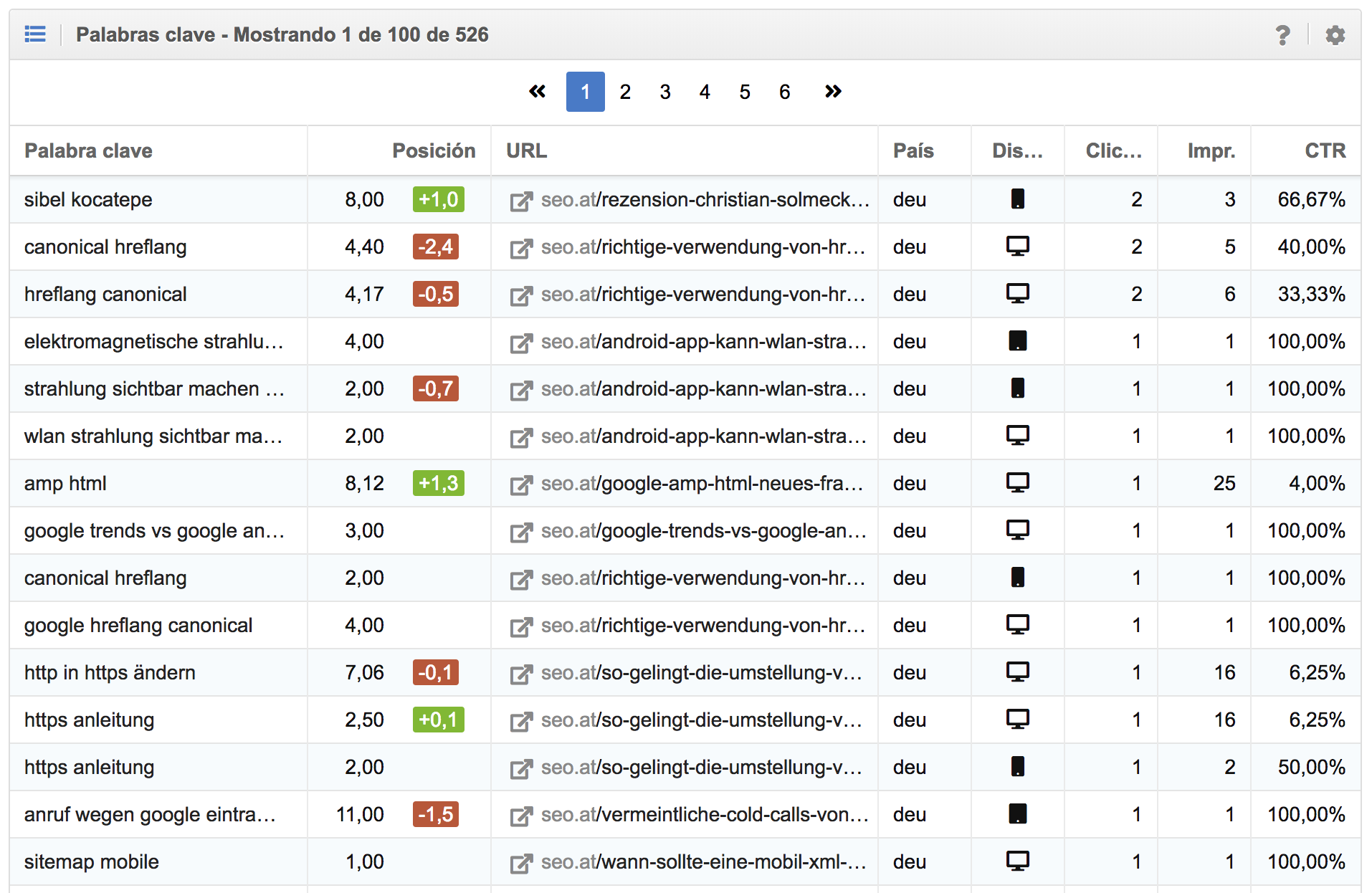Jump back with the double-left arrow
Image resolution: width=1372 pixels, height=893 pixels.
537,92
